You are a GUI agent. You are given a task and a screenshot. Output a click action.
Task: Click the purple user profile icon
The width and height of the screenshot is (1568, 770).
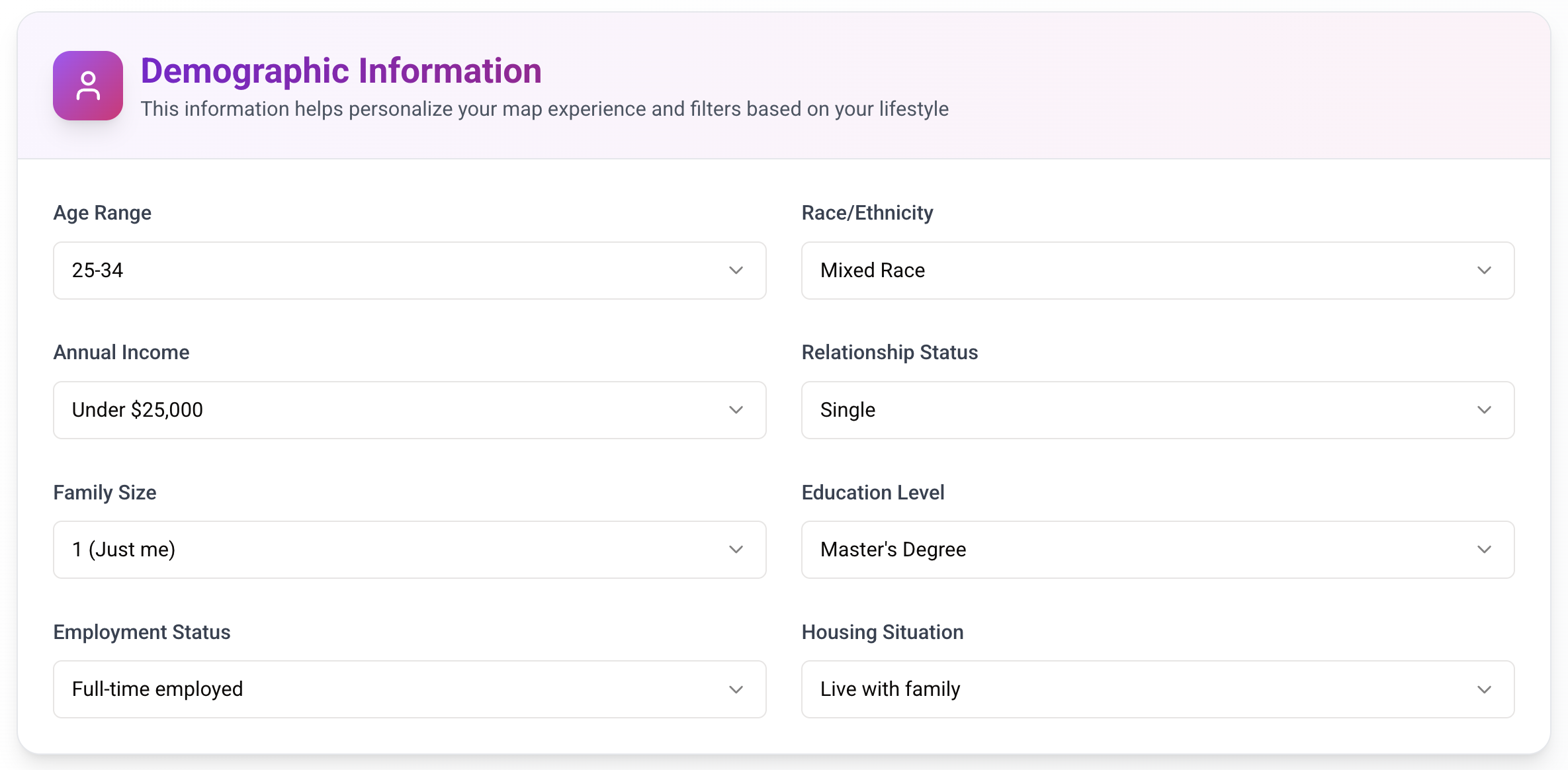[88, 86]
